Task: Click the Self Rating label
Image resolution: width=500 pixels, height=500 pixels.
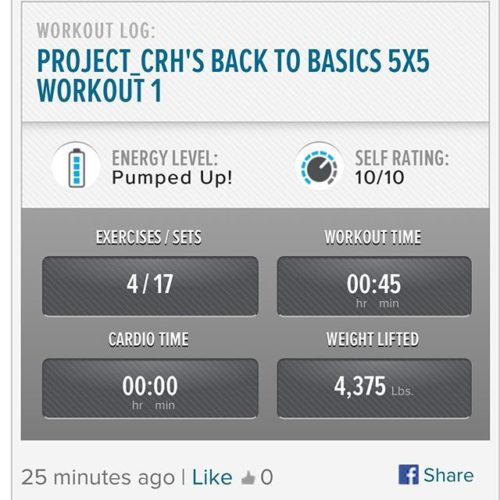Action: tap(402, 158)
